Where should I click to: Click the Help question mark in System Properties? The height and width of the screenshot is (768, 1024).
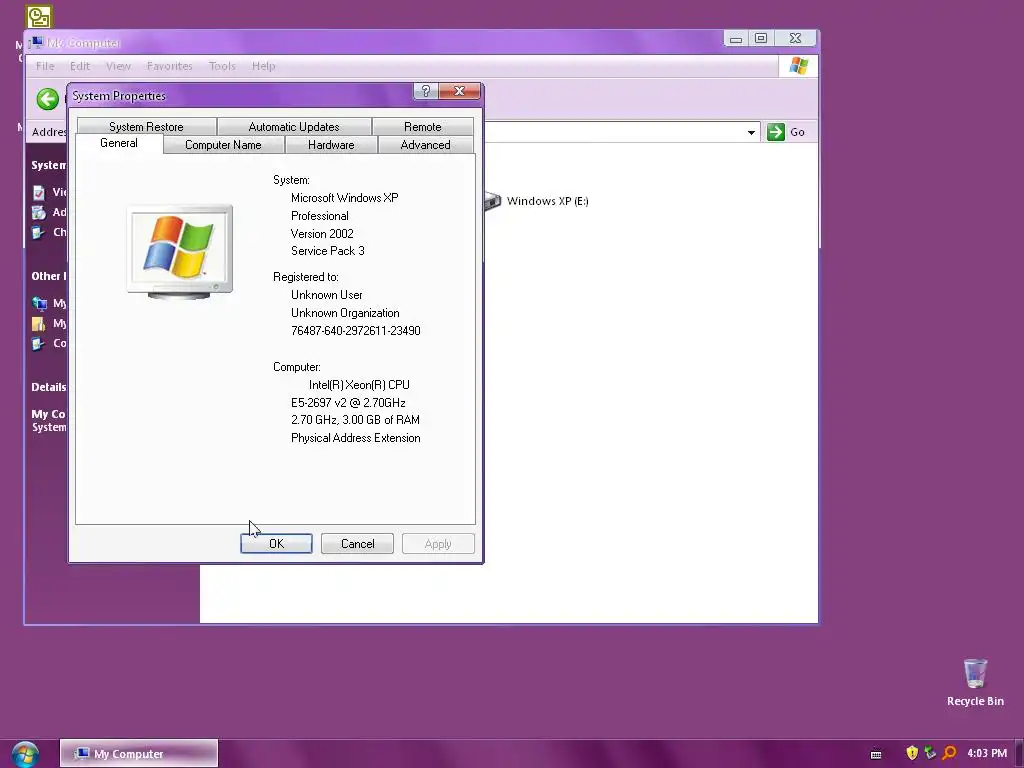tap(426, 91)
